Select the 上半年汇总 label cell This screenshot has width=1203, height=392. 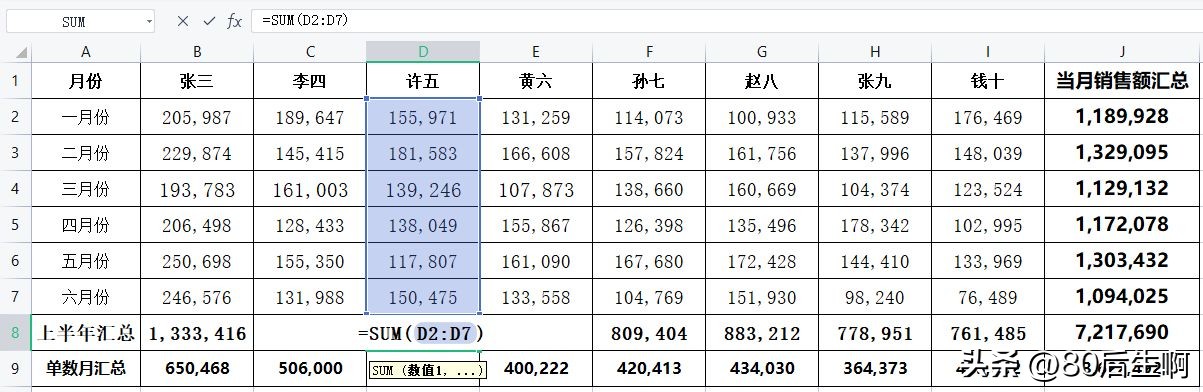(86, 333)
